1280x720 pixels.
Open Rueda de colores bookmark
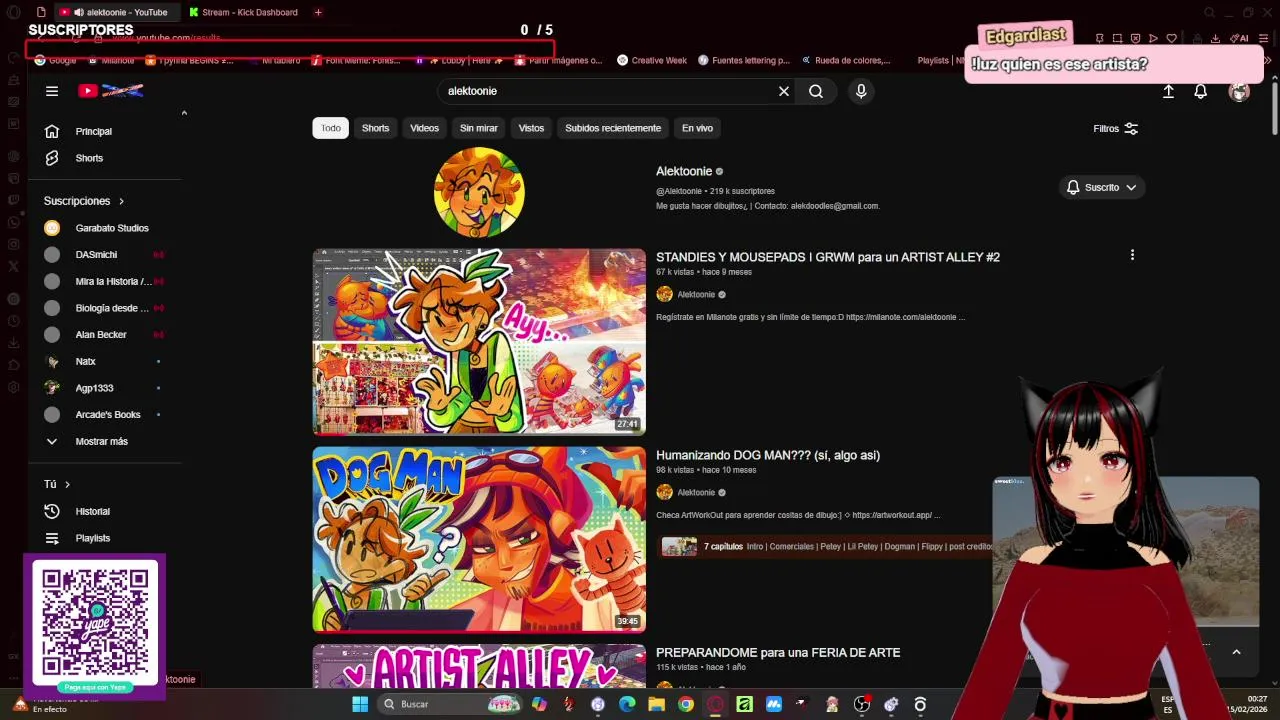pyautogui.click(x=844, y=60)
